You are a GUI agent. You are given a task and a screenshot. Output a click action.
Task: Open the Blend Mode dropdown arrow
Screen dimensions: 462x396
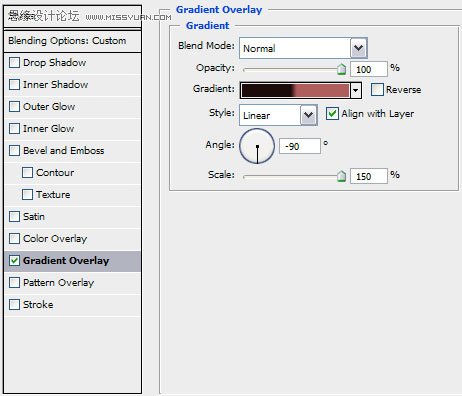pyautogui.click(x=358, y=48)
